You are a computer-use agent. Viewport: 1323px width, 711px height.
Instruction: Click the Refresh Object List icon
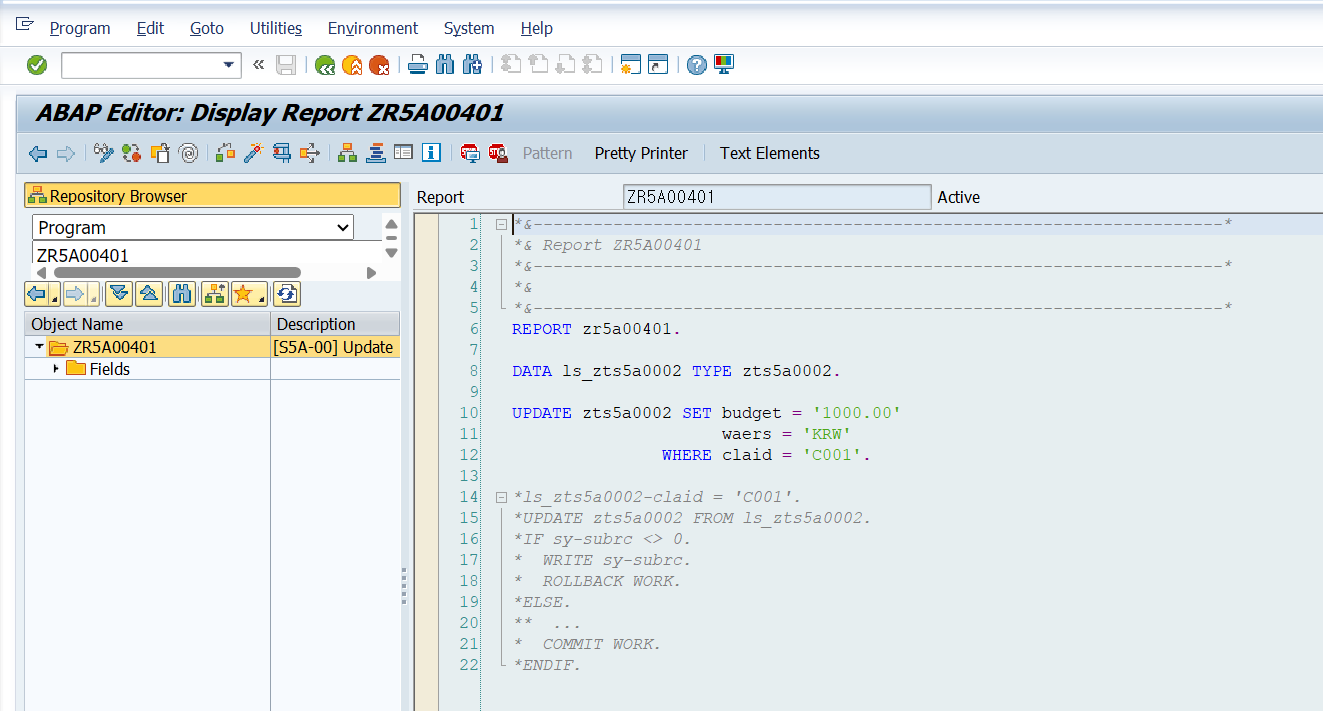[287, 294]
